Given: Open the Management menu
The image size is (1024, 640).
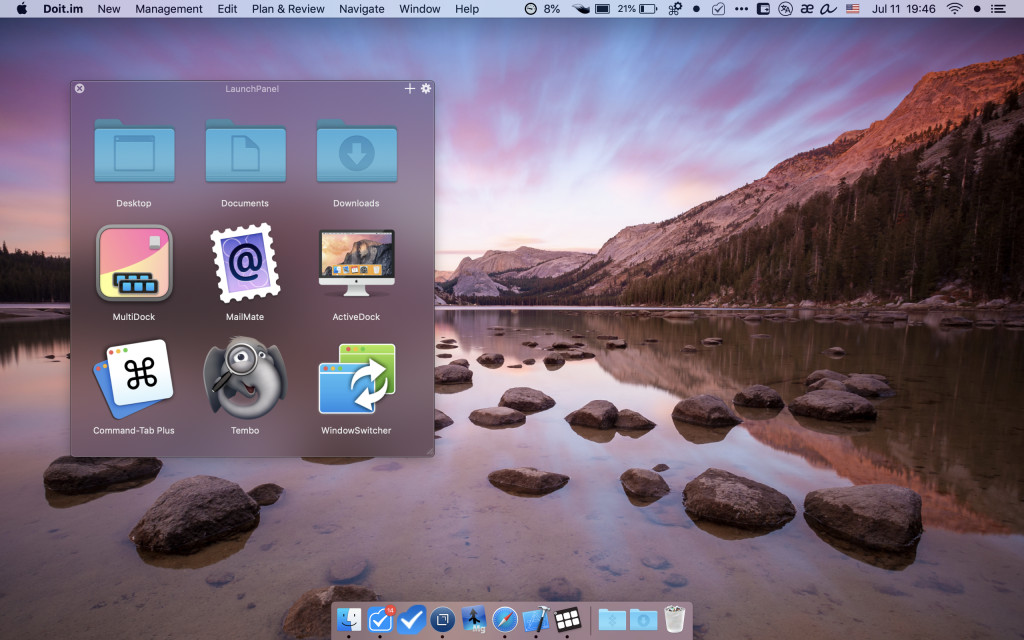Looking at the screenshot, I should pos(168,9).
